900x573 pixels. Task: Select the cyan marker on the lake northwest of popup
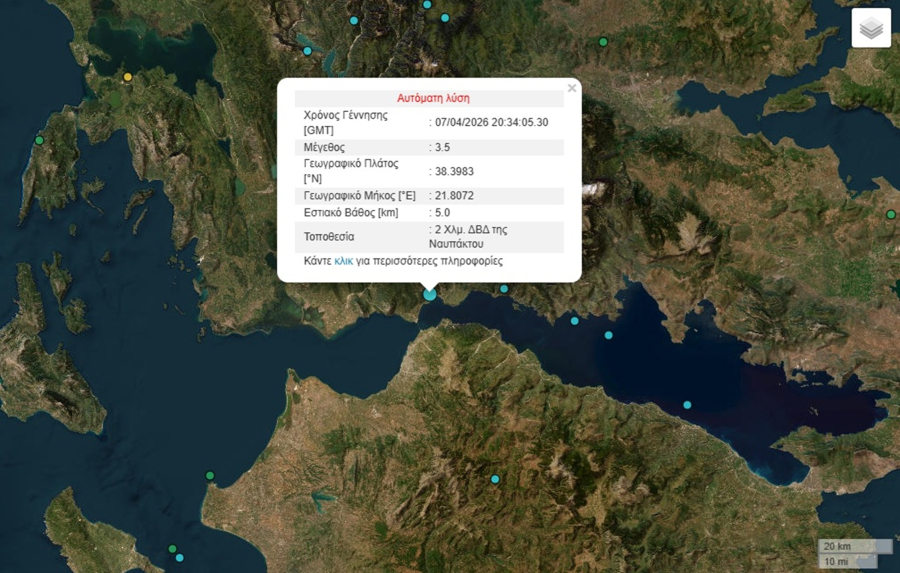[x=307, y=51]
